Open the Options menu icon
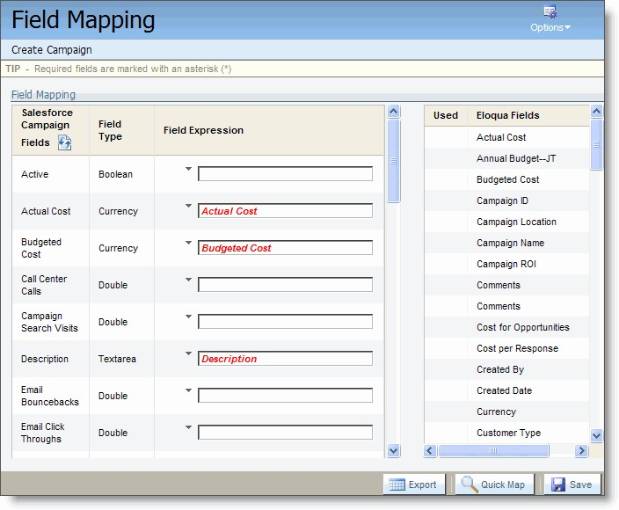619x510 pixels. click(x=550, y=12)
